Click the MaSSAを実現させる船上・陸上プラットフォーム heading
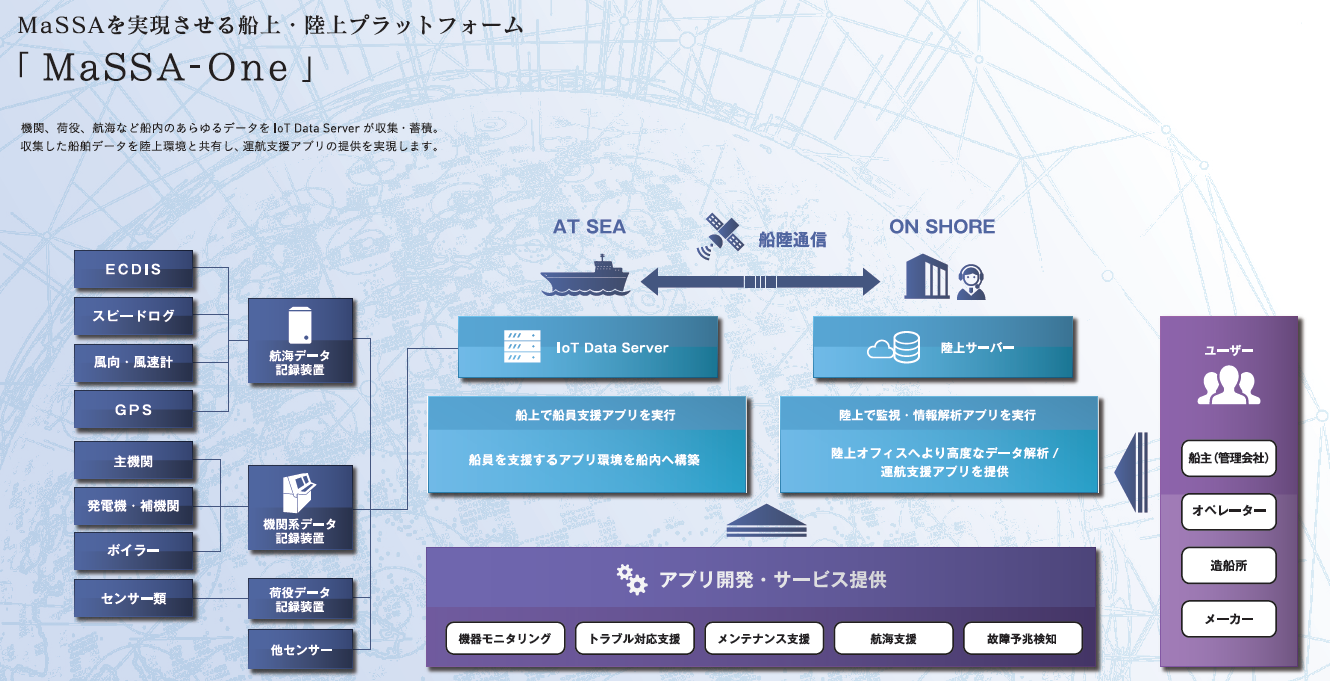This screenshot has width=1330, height=681. [x=270, y=26]
